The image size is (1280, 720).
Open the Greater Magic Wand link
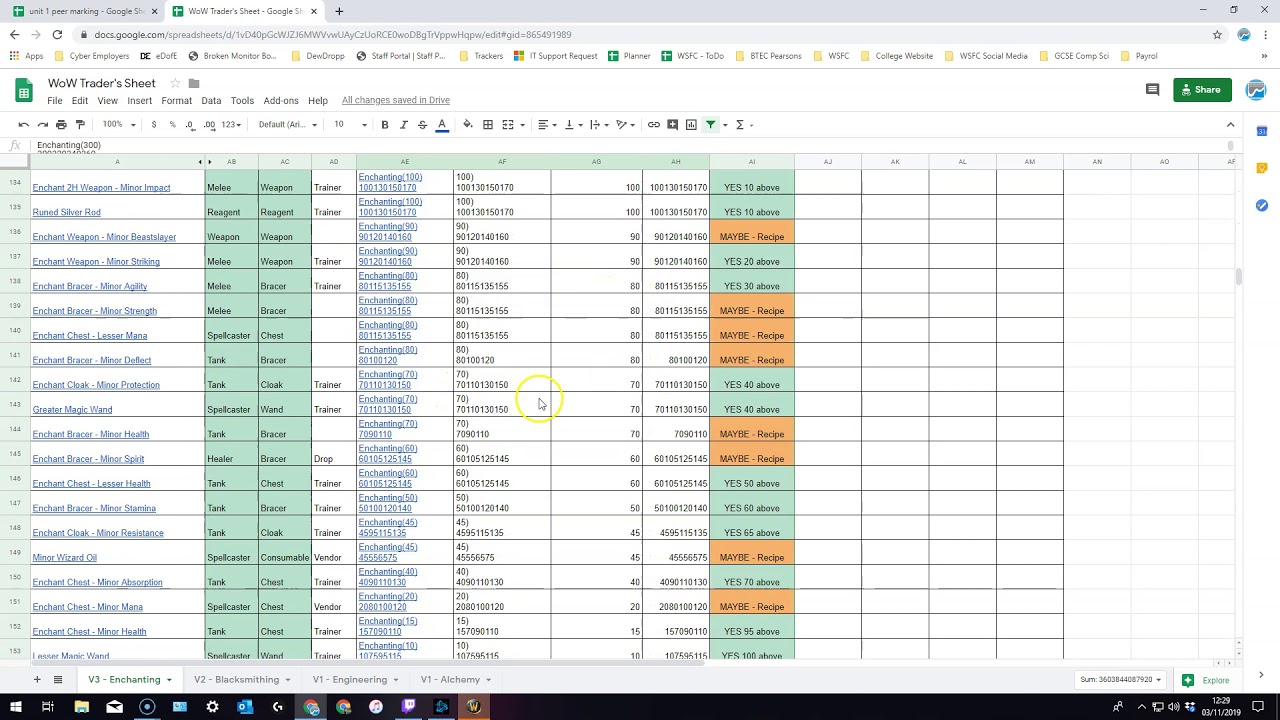coord(72,409)
